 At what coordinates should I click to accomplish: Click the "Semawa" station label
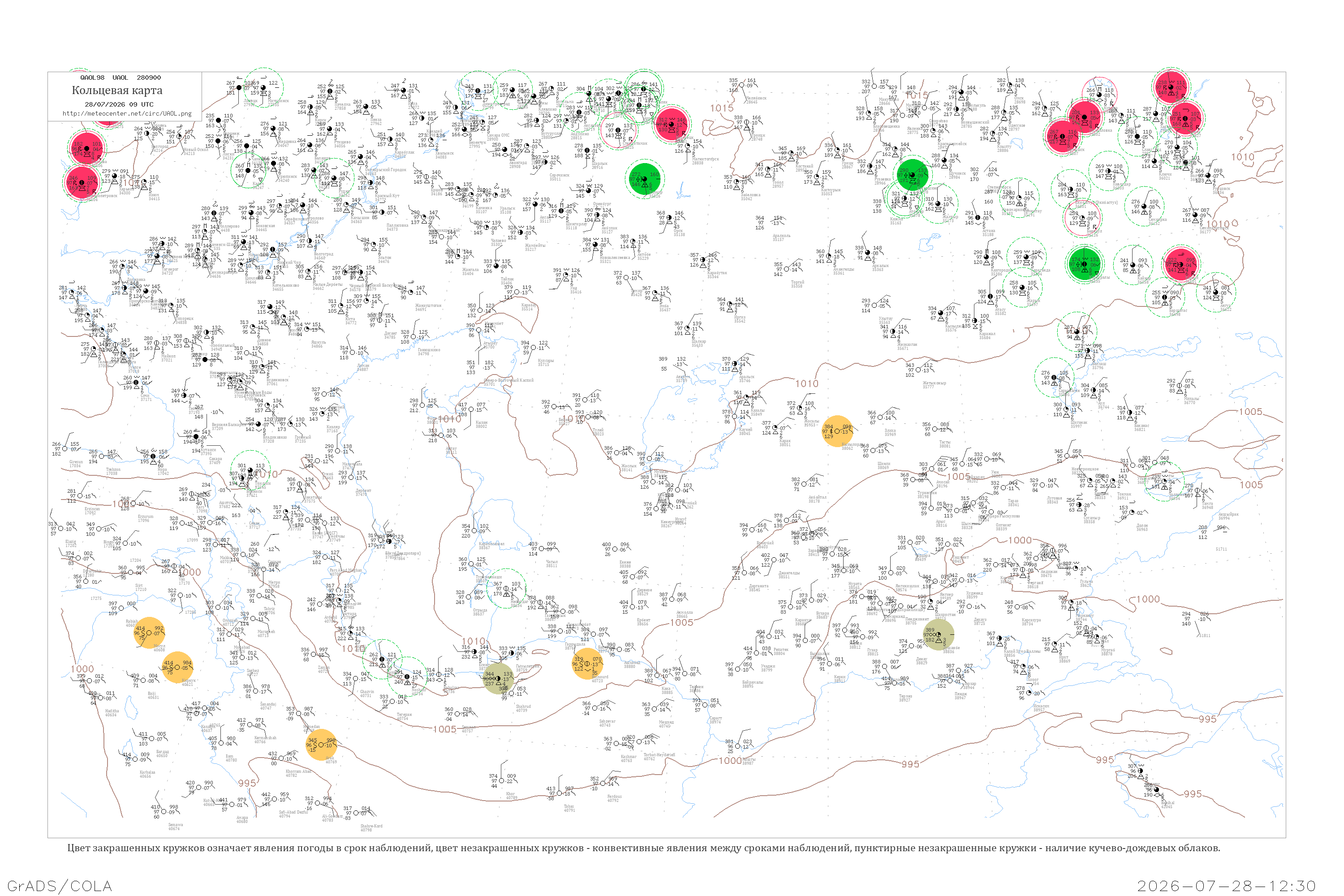pyautogui.click(x=176, y=825)
